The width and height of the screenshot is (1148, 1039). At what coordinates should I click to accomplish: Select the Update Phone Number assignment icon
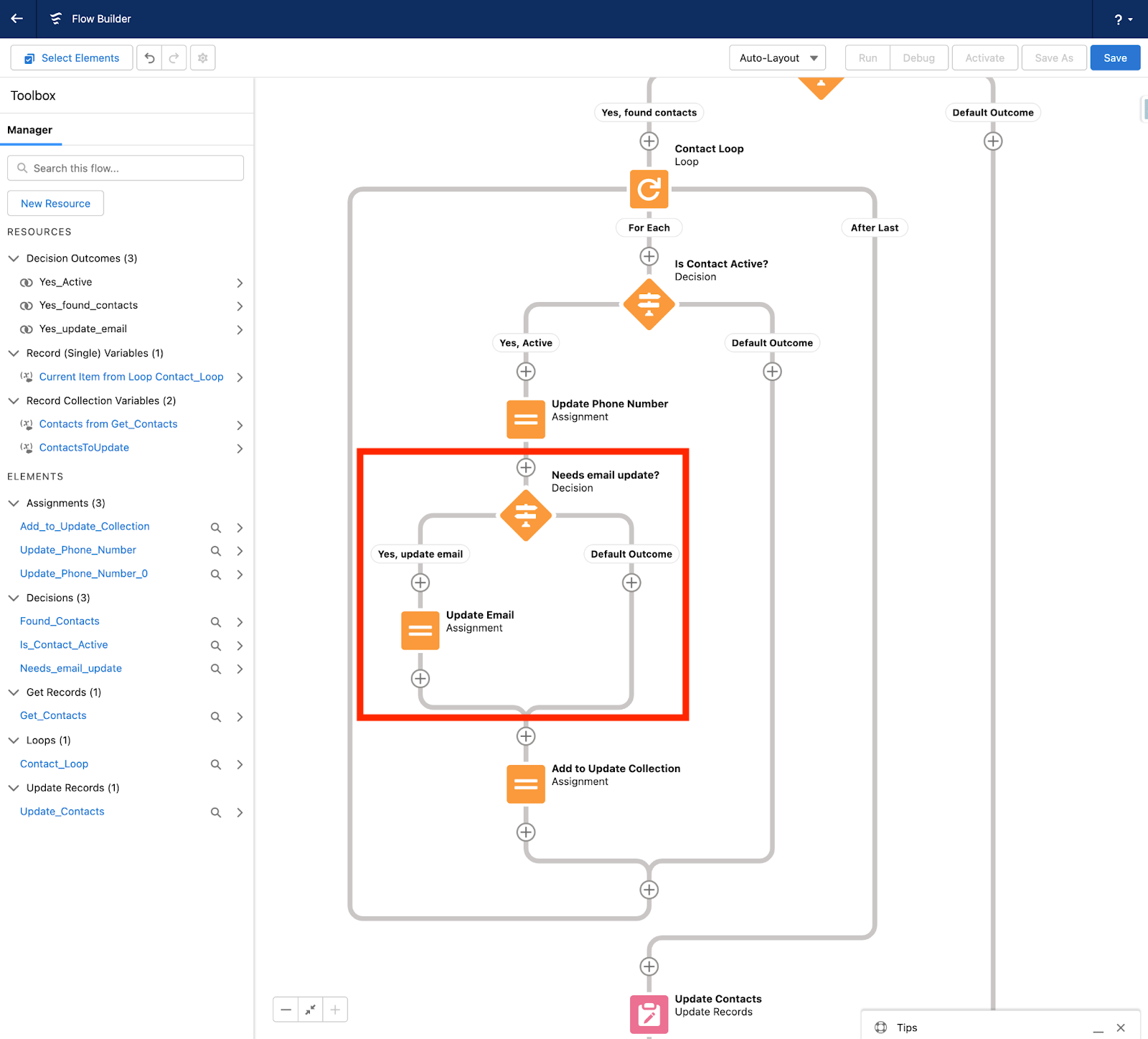tap(525, 418)
